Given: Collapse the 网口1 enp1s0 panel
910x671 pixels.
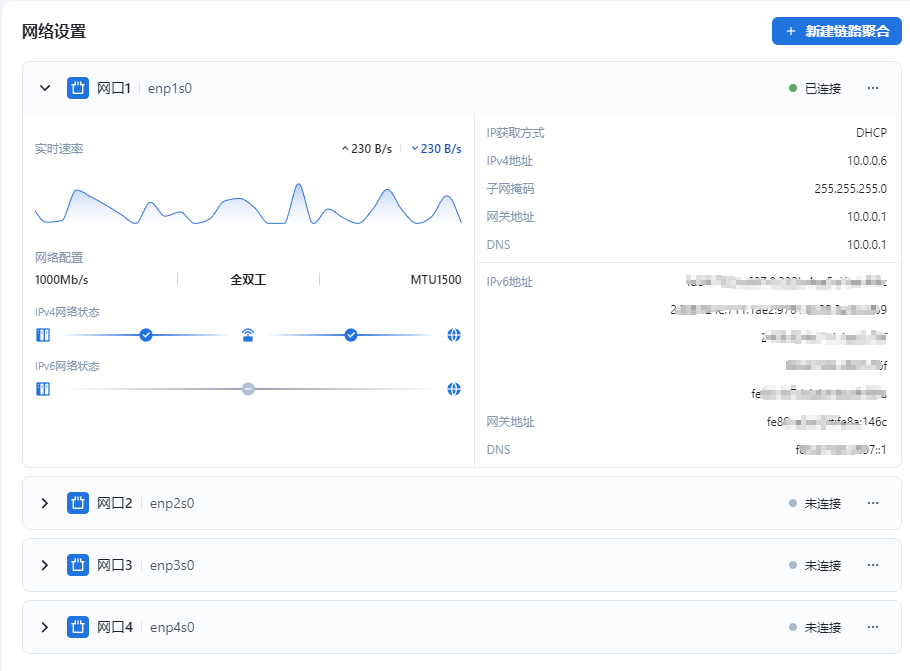Looking at the screenshot, I should point(45,88).
